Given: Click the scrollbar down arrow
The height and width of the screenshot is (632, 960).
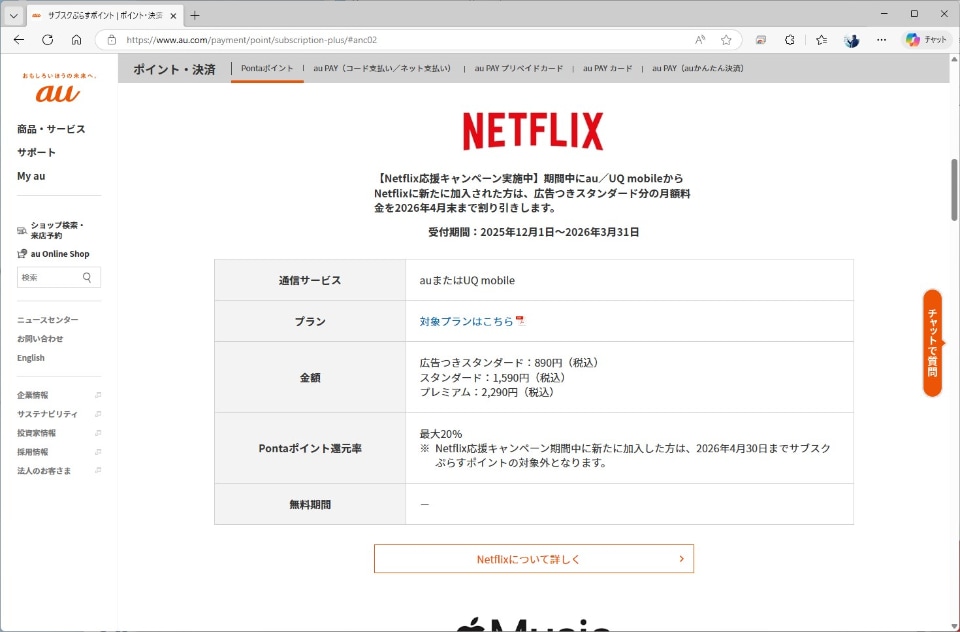Looking at the screenshot, I should pos(954,626).
